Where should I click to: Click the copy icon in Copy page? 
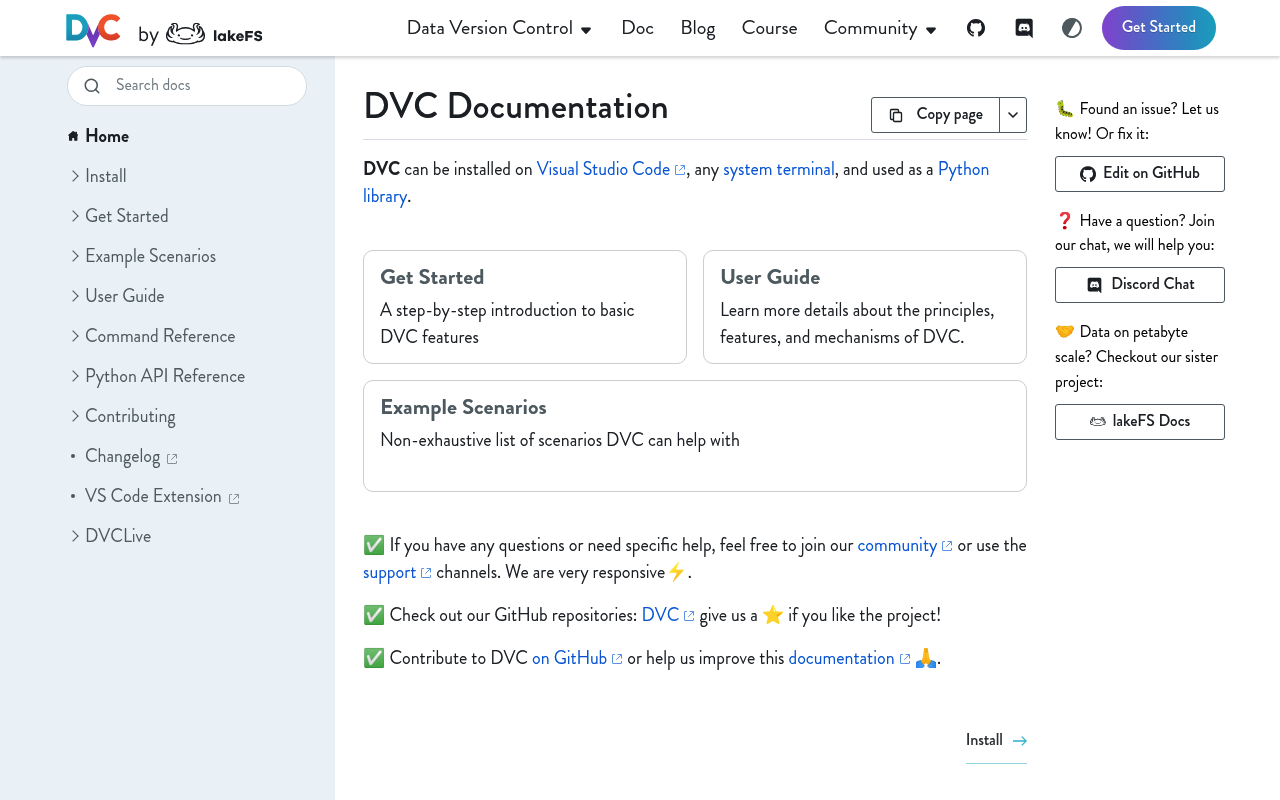(896, 115)
